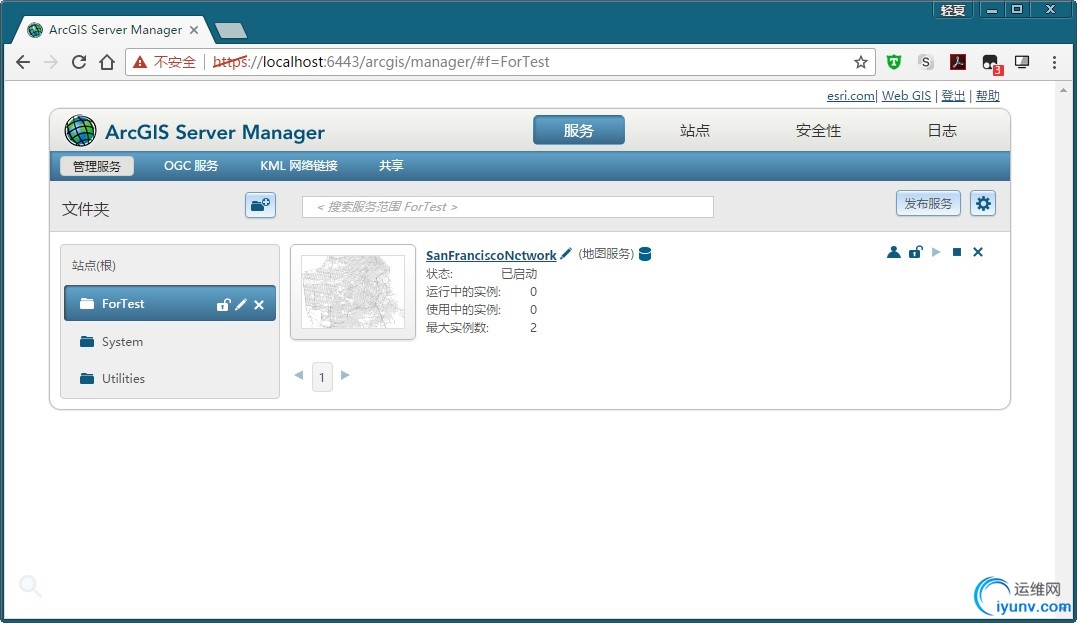Select the 管理服务 sub-tab
Image resolution: width=1077 pixels, height=623 pixels.
pyautogui.click(x=97, y=166)
